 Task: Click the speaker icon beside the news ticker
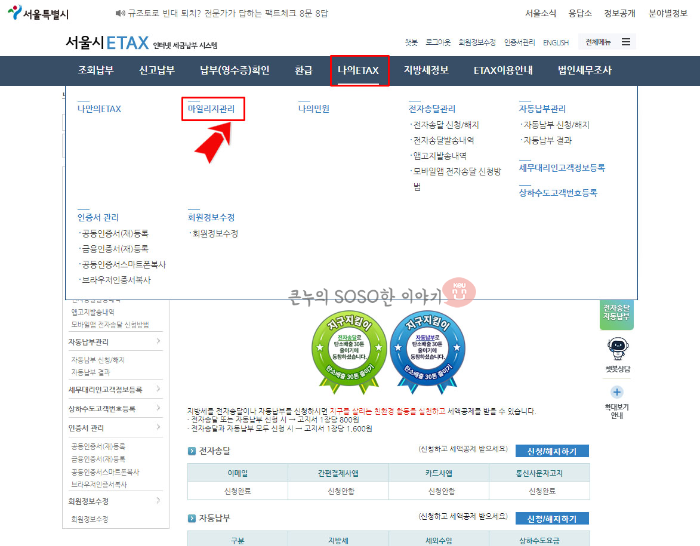pos(120,13)
